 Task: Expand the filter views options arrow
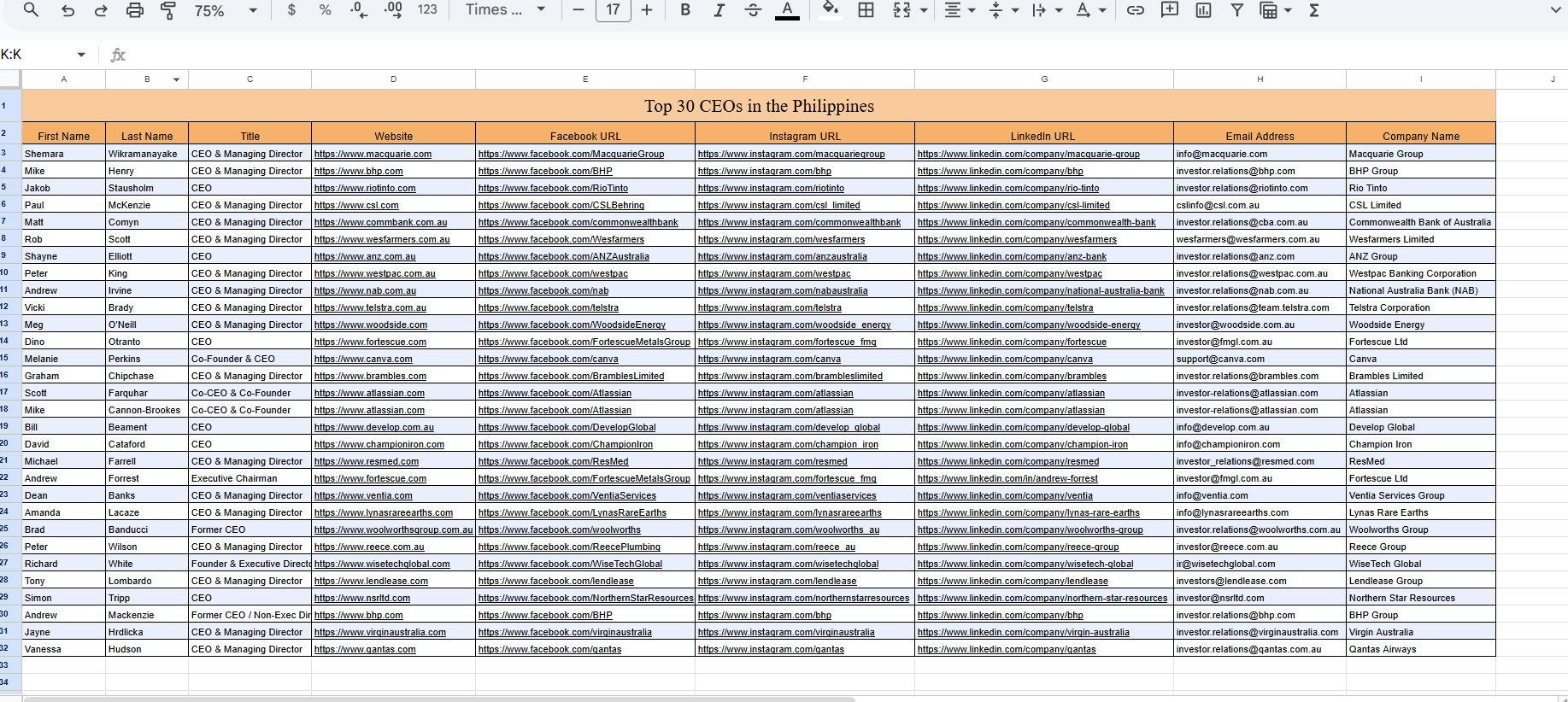(1288, 10)
